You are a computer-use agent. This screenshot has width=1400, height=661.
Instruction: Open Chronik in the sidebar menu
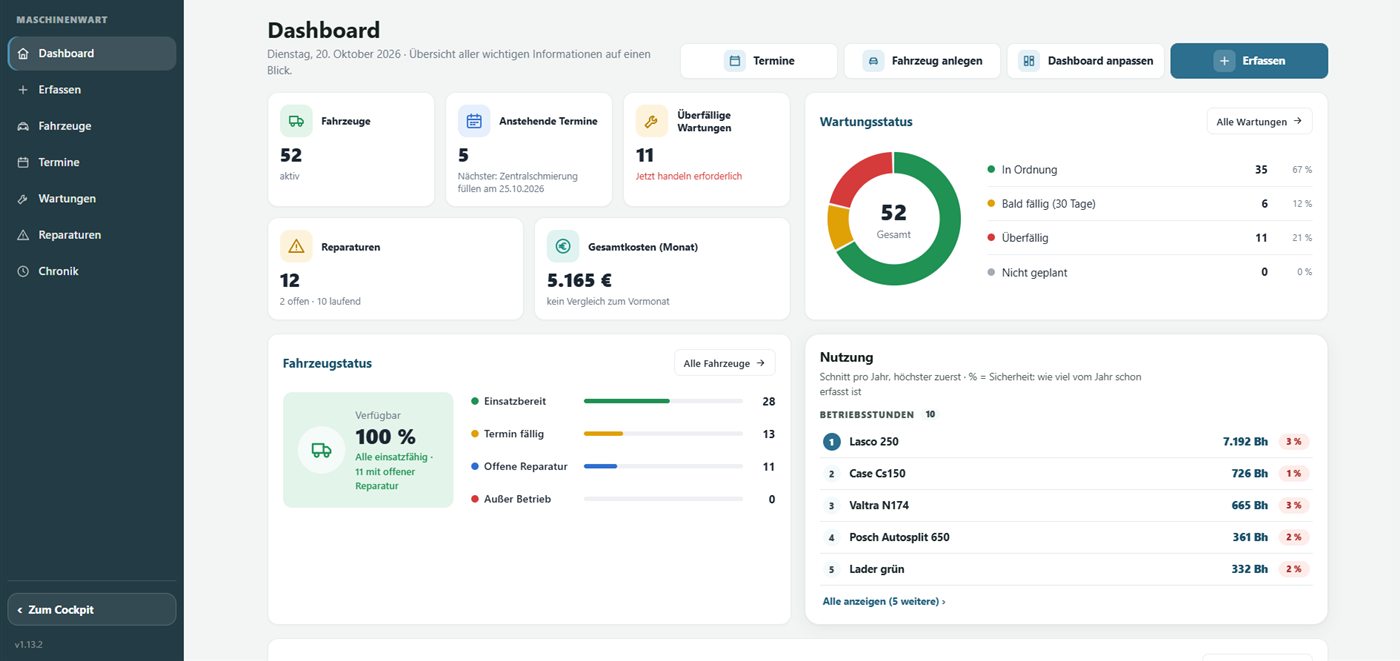(x=92, y=271)
